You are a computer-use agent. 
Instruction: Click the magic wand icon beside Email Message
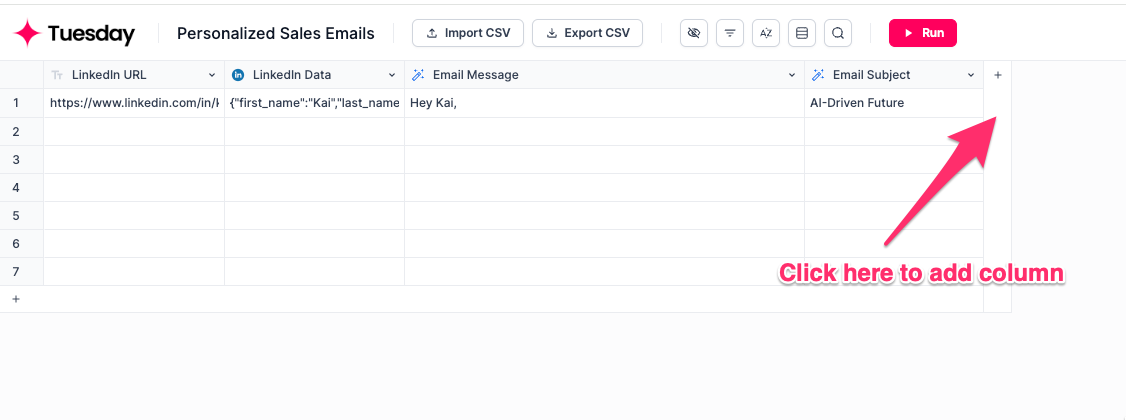pos(419,75)
